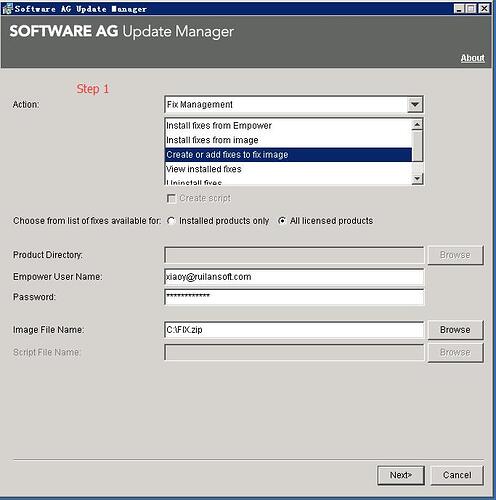Viewport: 496px width, 500px height.
Task: Open the Action dropdown arrow
Action: (x=415, y=105)
